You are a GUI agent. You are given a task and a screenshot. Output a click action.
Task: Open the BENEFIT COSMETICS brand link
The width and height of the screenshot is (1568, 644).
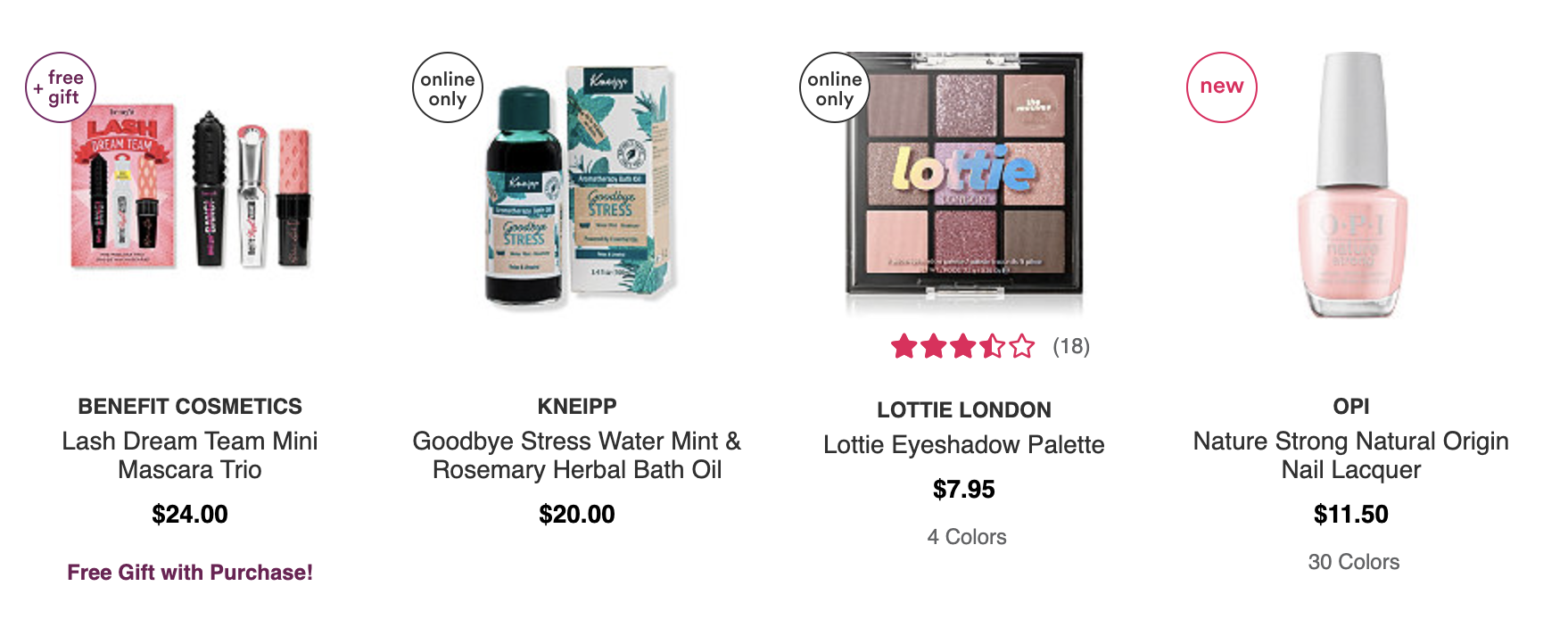pos(190,407)
